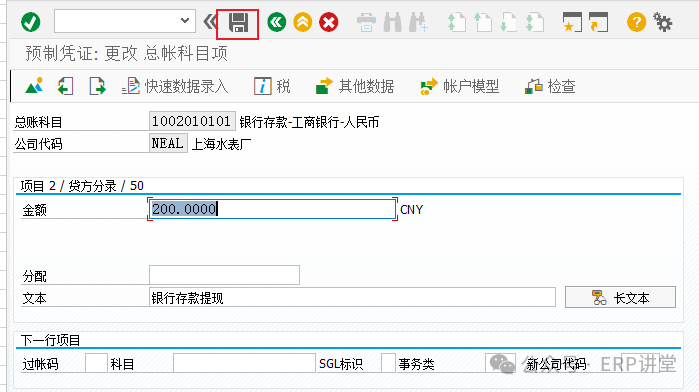Click the 帐户模型 account model button
Image resolution: width=699 pixels, height=392 pixels.
(460, 86)
